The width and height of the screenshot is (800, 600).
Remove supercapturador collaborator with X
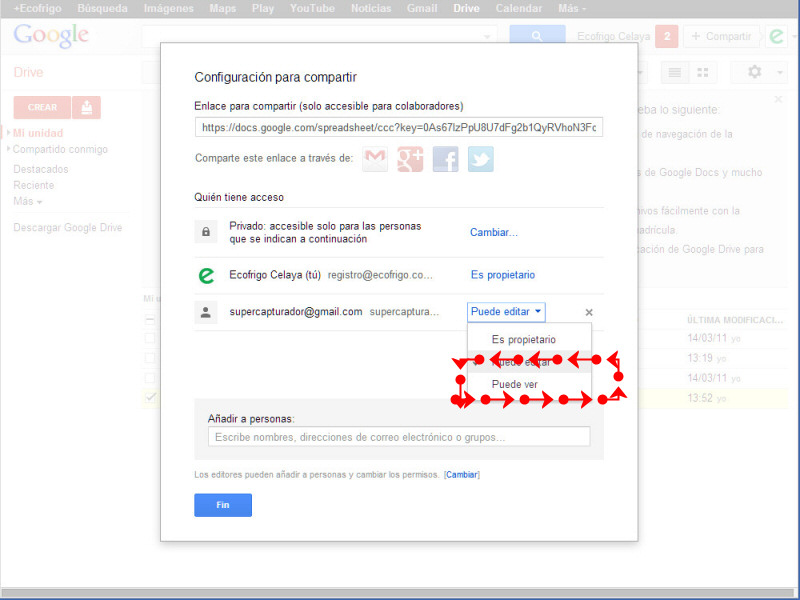click(x=589, y=312)
